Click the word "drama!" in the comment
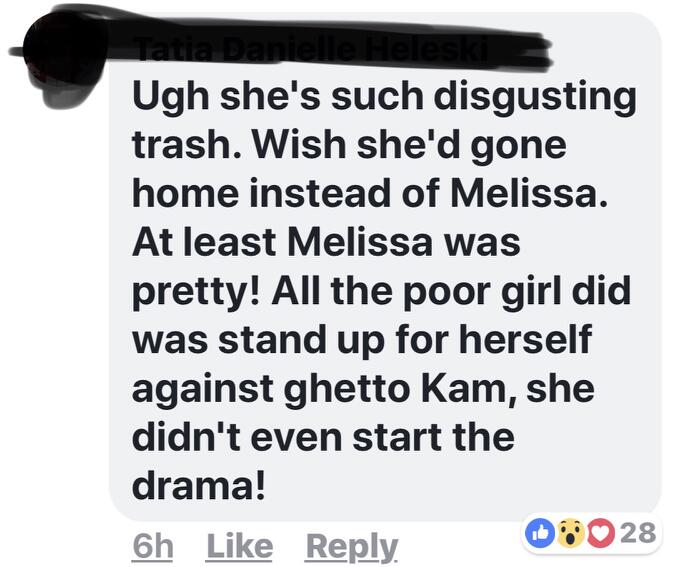Viewport: 687px width, 567px height. coord(199,486)
